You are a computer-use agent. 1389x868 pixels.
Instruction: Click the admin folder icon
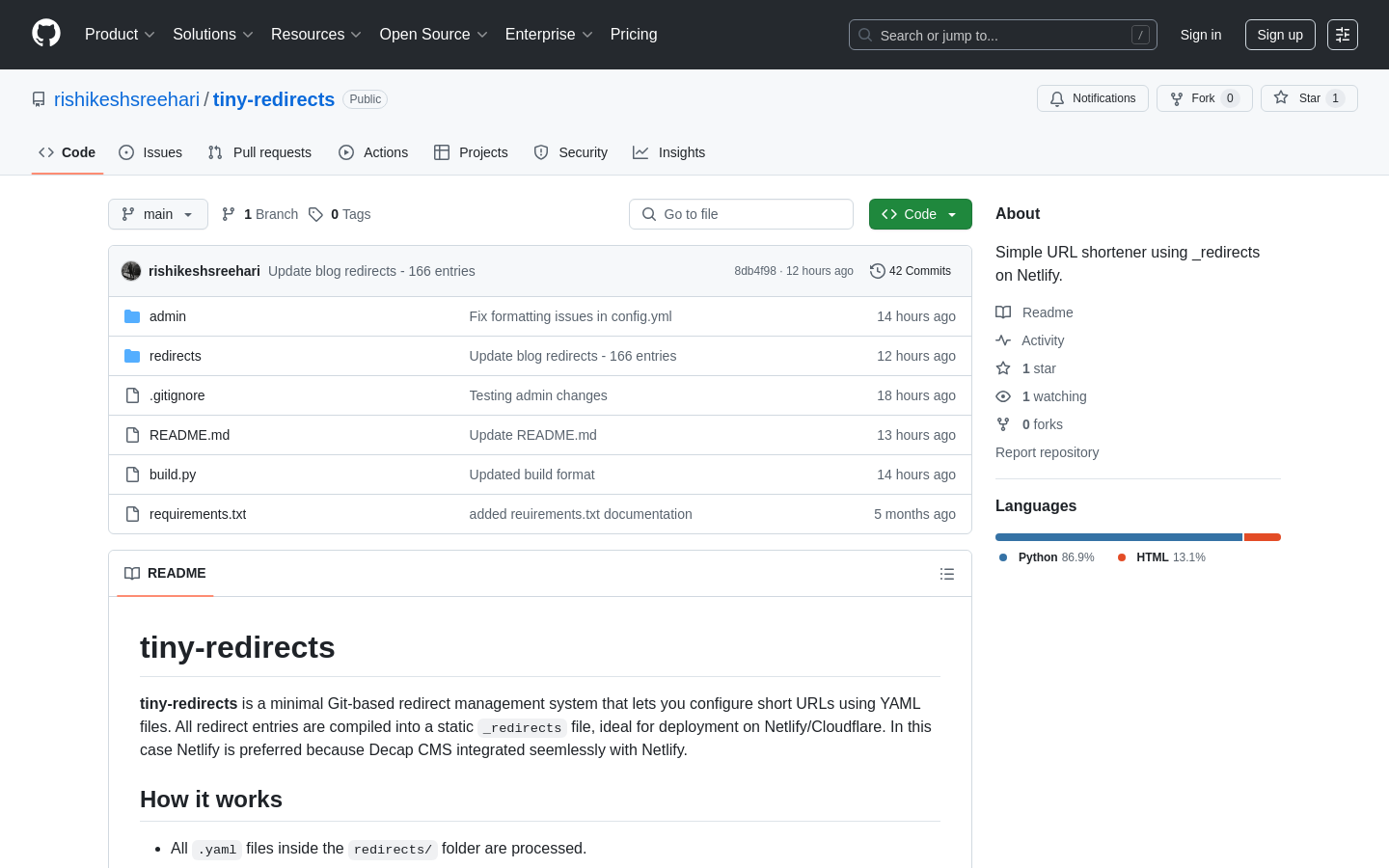pyautogui.click(x=132, y=316)
